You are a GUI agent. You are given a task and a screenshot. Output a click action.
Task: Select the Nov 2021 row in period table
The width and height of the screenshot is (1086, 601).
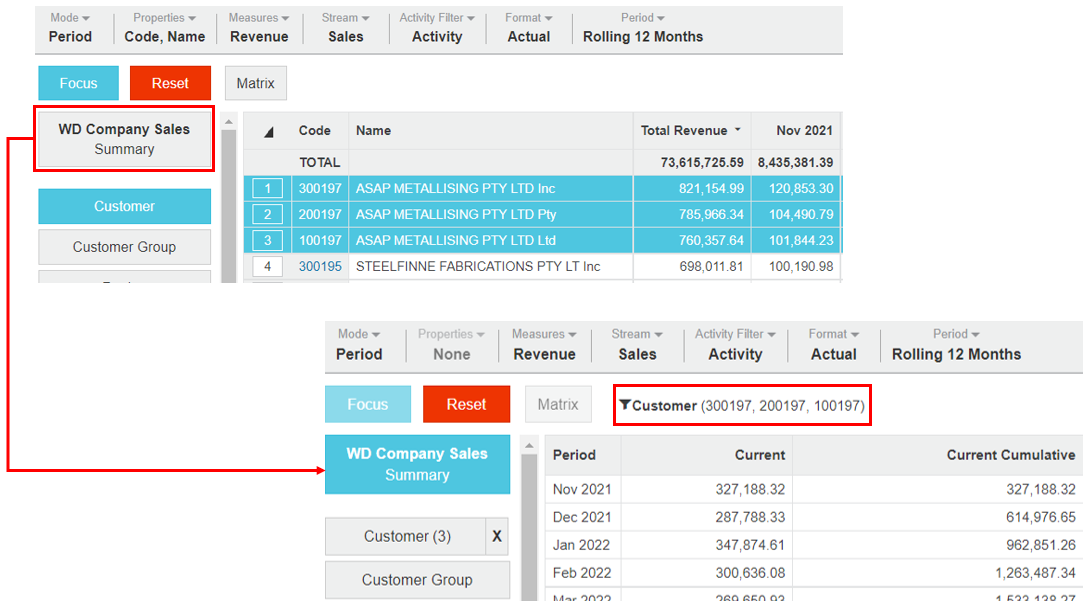(x=581, y=489)
